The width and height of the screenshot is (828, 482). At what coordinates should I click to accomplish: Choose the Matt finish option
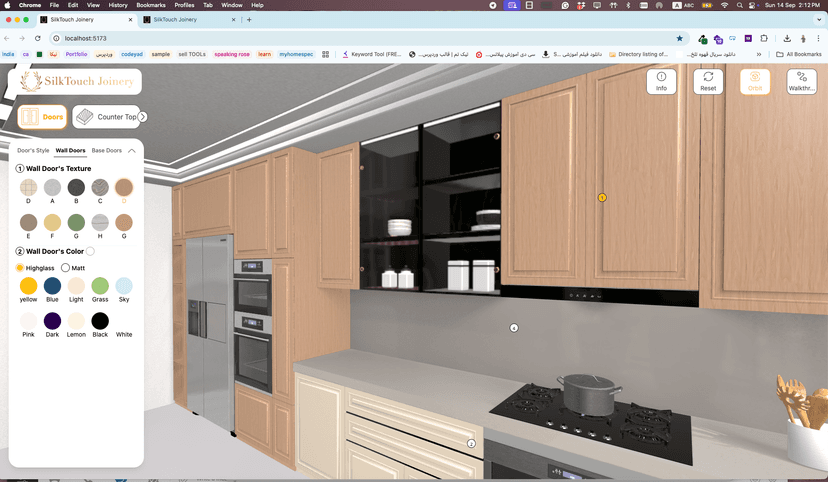(66, 268)
